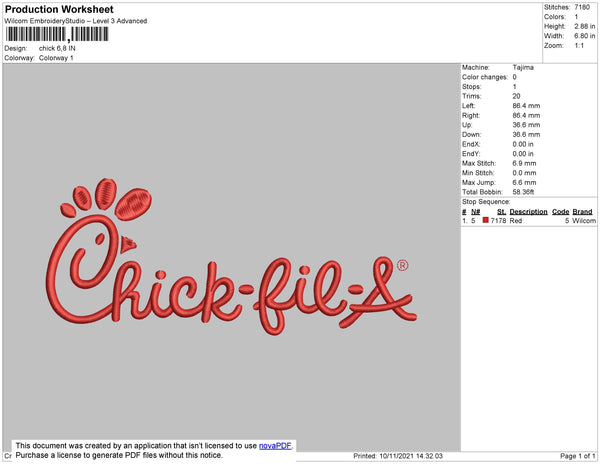
Task: Select the stitch count '7180'
Action: pyautogui.click(x=582, y=7)
